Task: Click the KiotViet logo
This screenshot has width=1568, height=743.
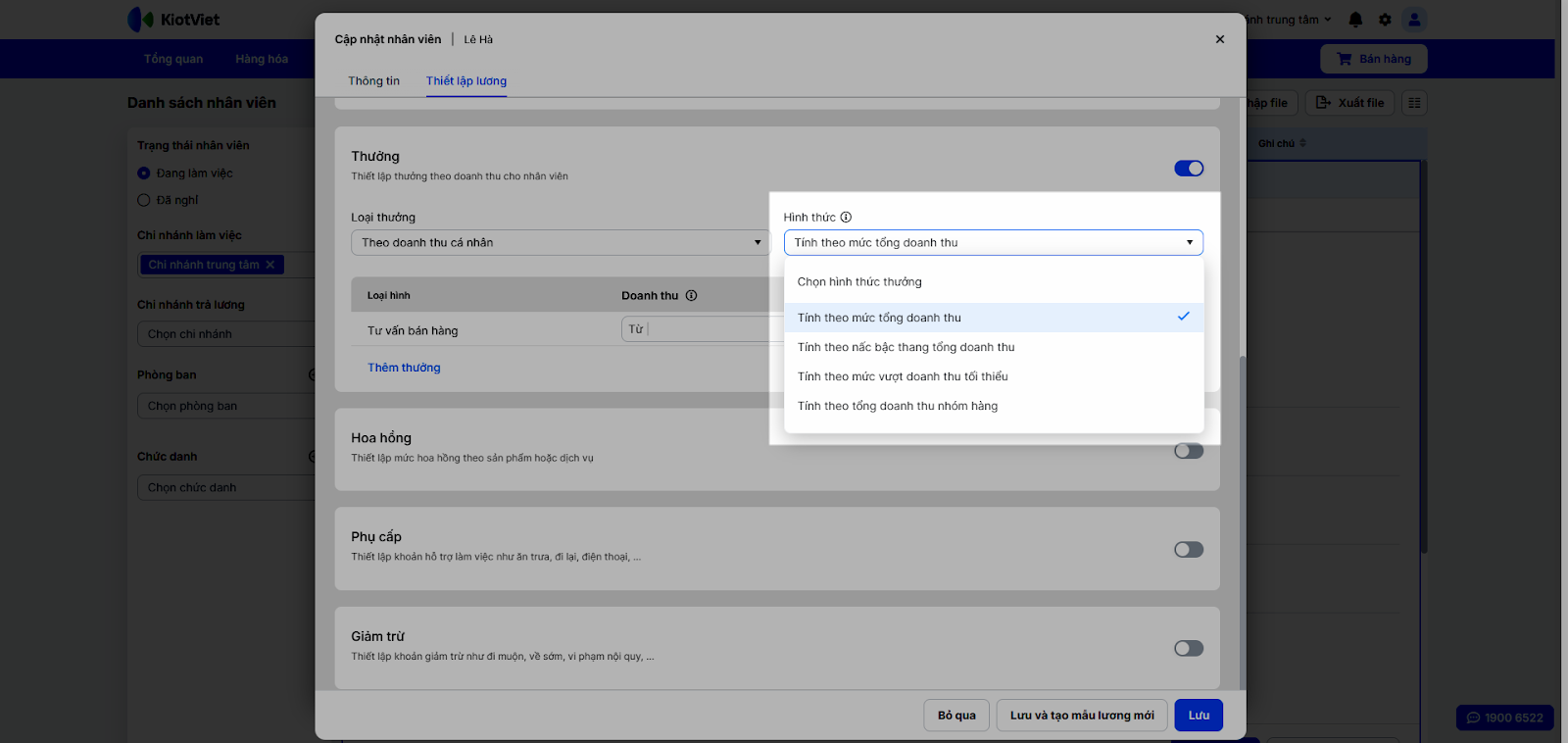Action: (x=173, y=20)
